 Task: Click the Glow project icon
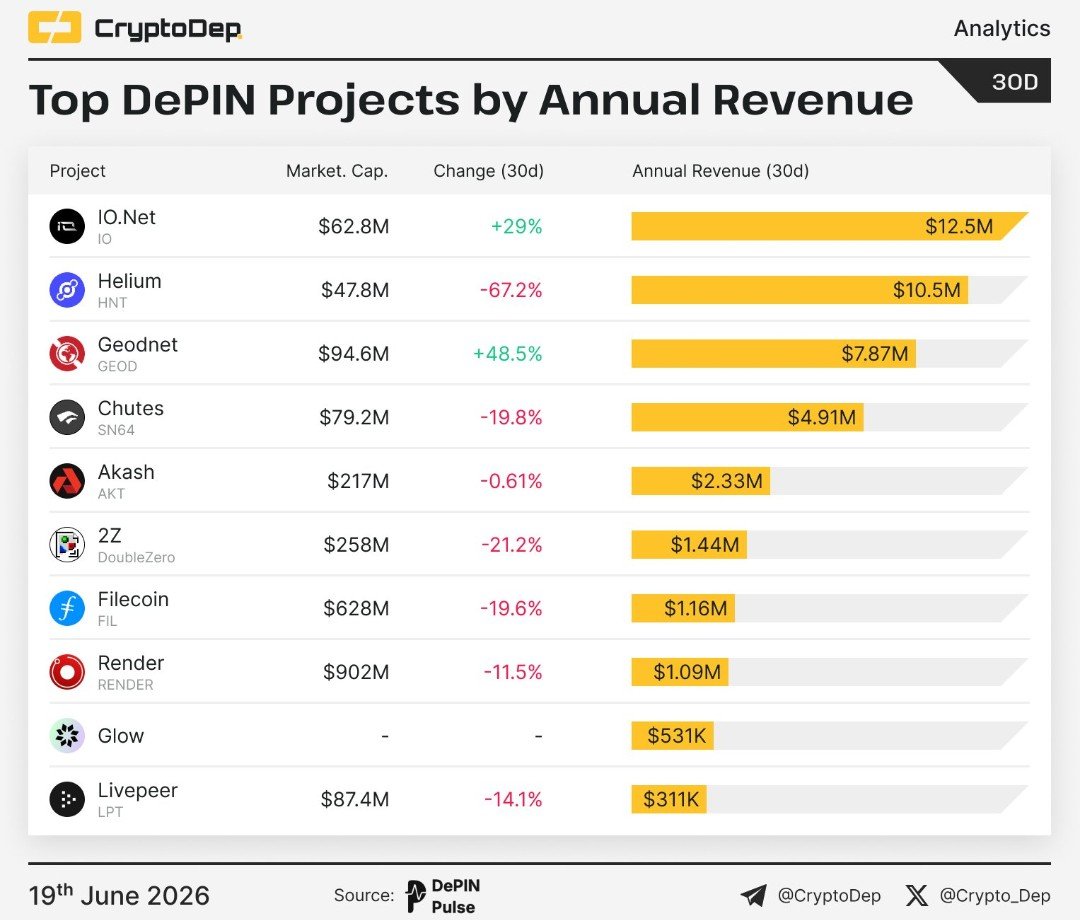point(67,735)
